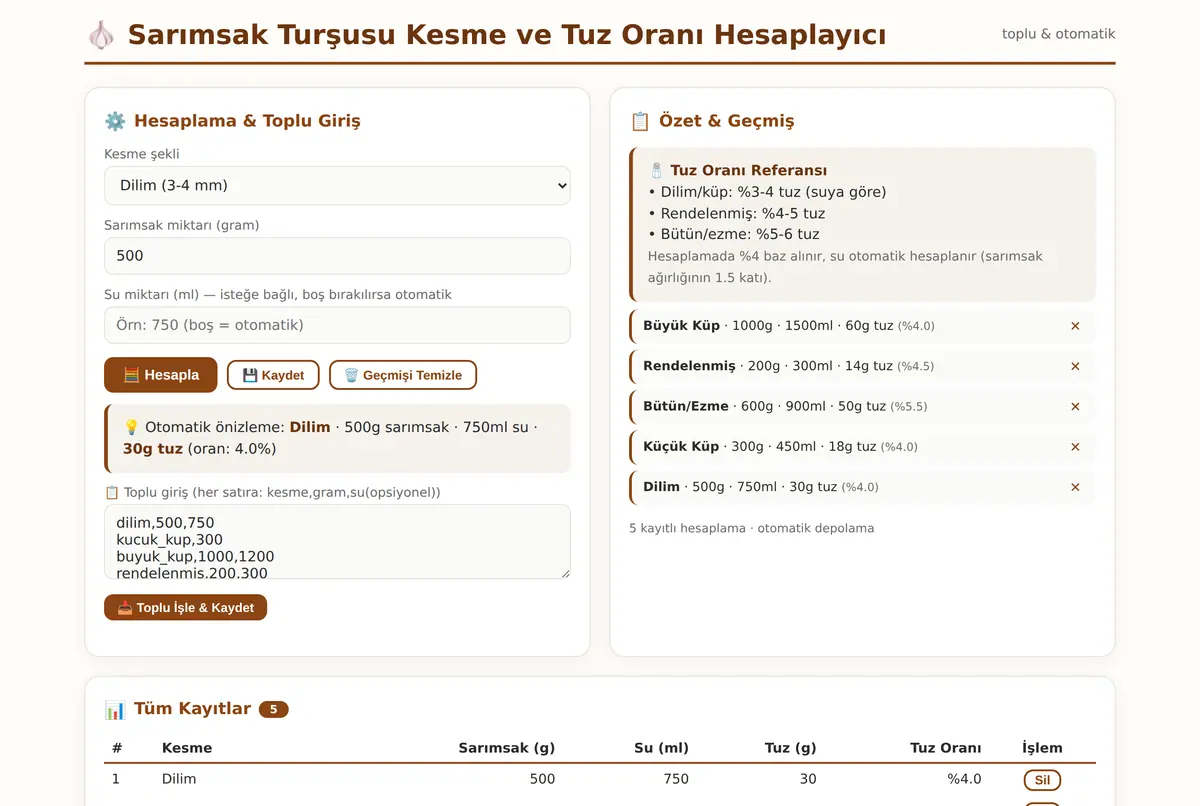Click the 'toplu & otomatik' header text

pos(1058,34)
